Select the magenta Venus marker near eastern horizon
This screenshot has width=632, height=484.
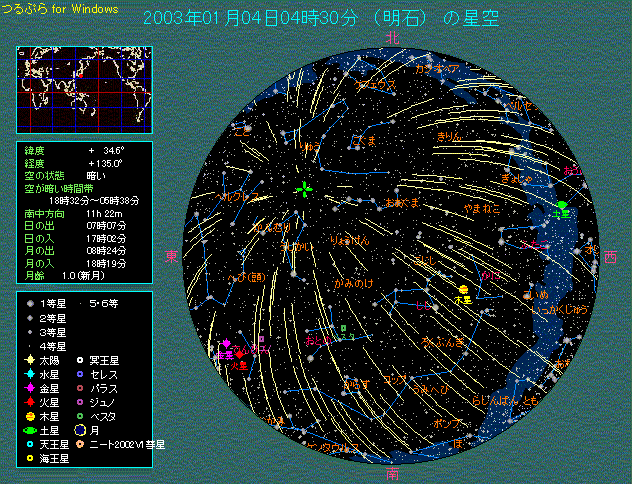click(226, 344)
